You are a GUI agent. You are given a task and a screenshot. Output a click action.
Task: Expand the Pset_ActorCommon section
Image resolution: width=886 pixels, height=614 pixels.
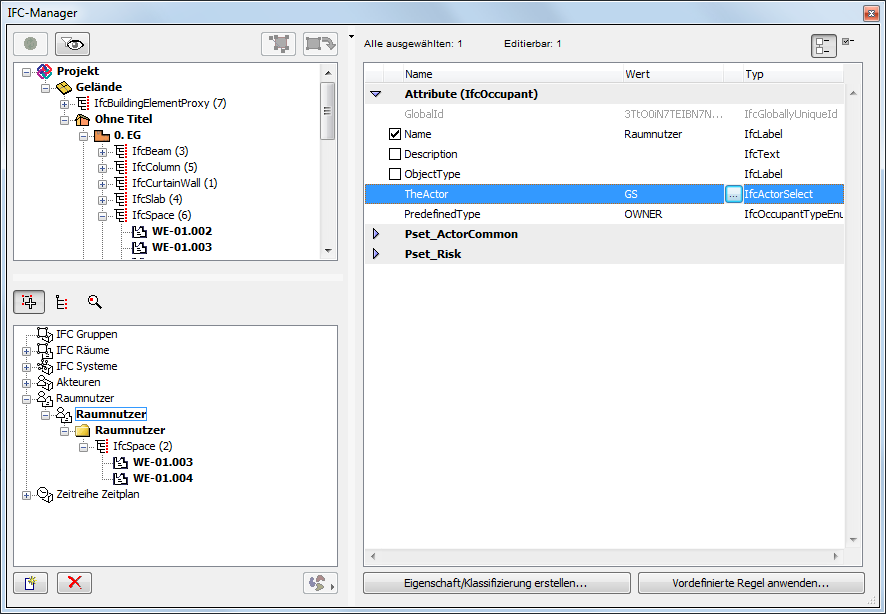tap(376, 234)
